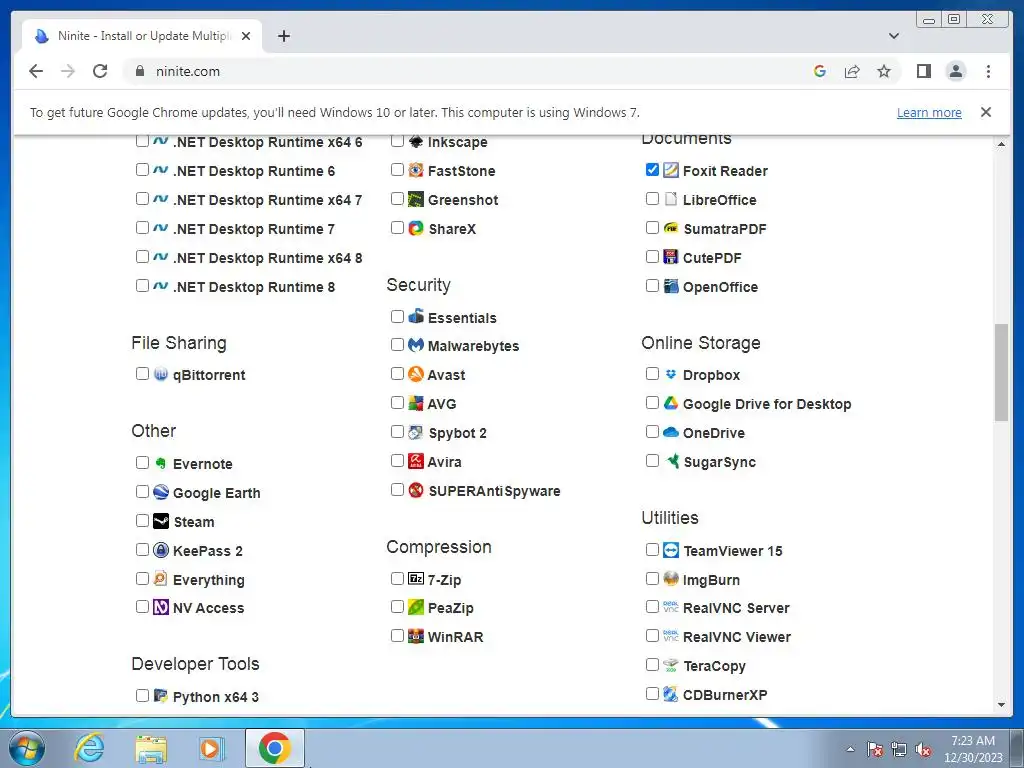Uncheck the Foxit Reader checkbox
The image size is (1024, 768).
point(652,170)
